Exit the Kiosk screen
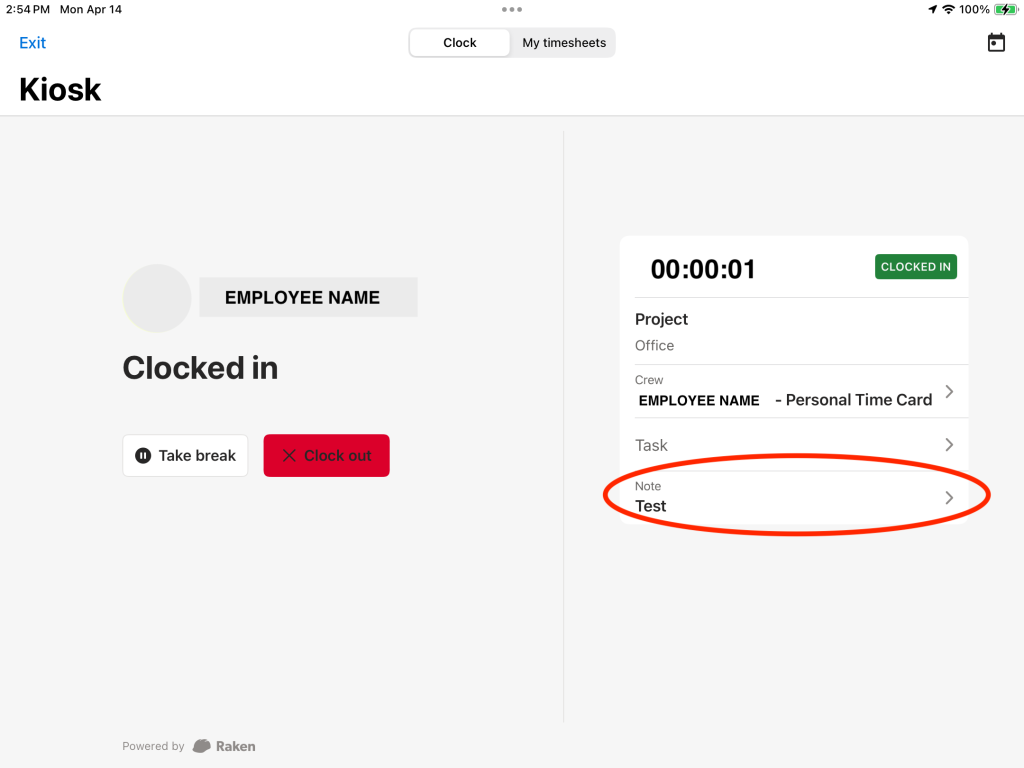Screen dimensions: 1024x768 click(33, 43)
